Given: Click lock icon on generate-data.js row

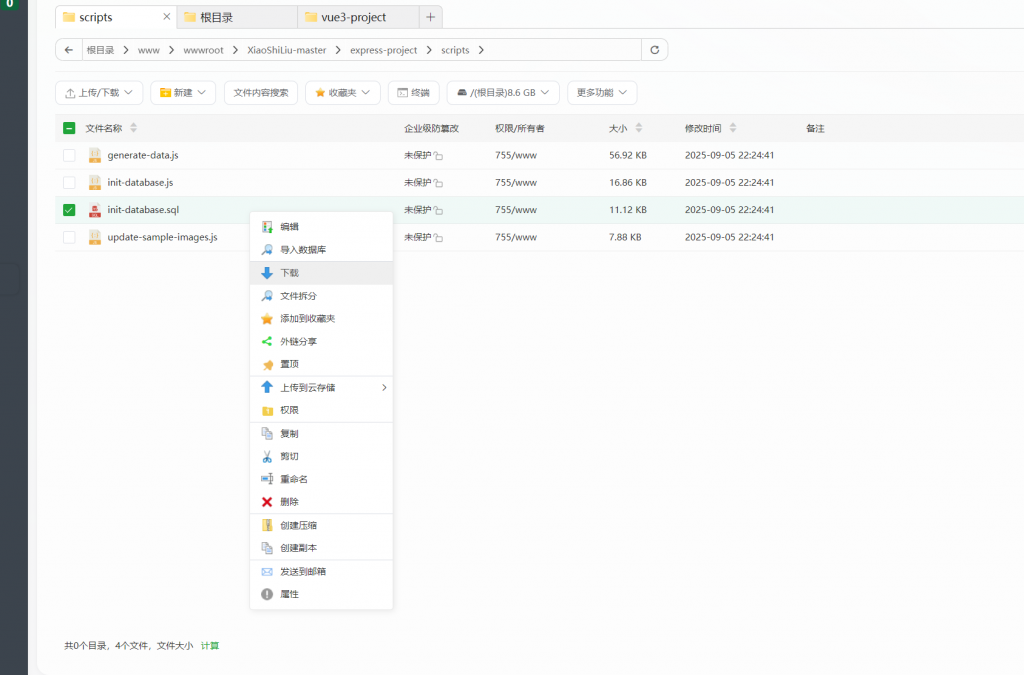Looking at the screenshot, I should point(439,157).
